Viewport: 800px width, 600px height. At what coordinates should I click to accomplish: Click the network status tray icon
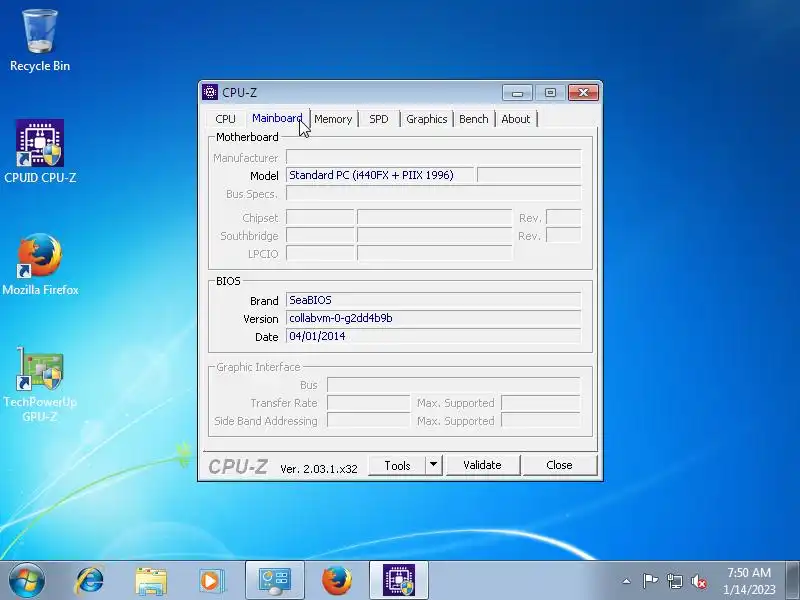(x=674, y=581)
